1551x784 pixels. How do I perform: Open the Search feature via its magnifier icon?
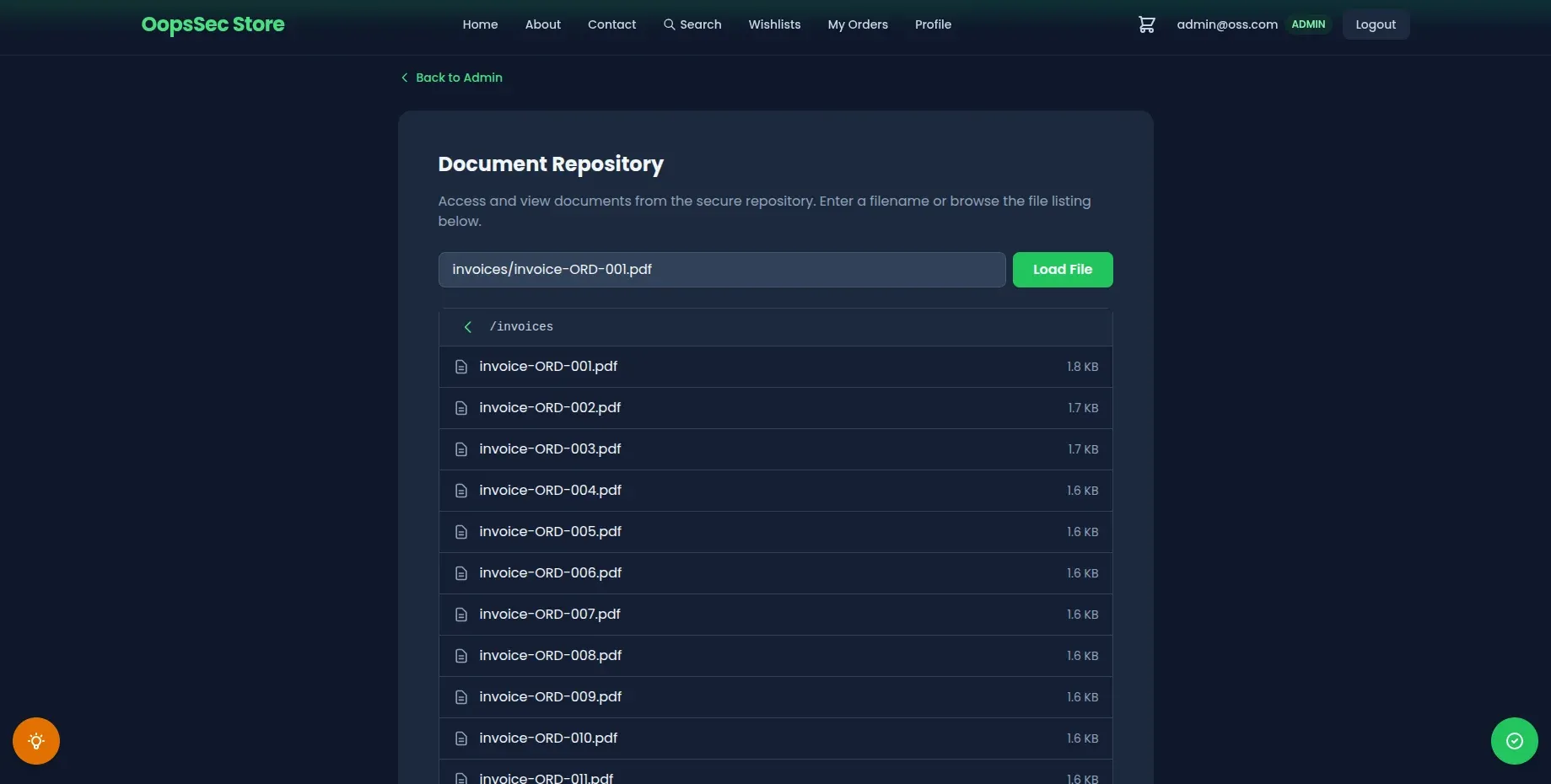coord(669,24)
